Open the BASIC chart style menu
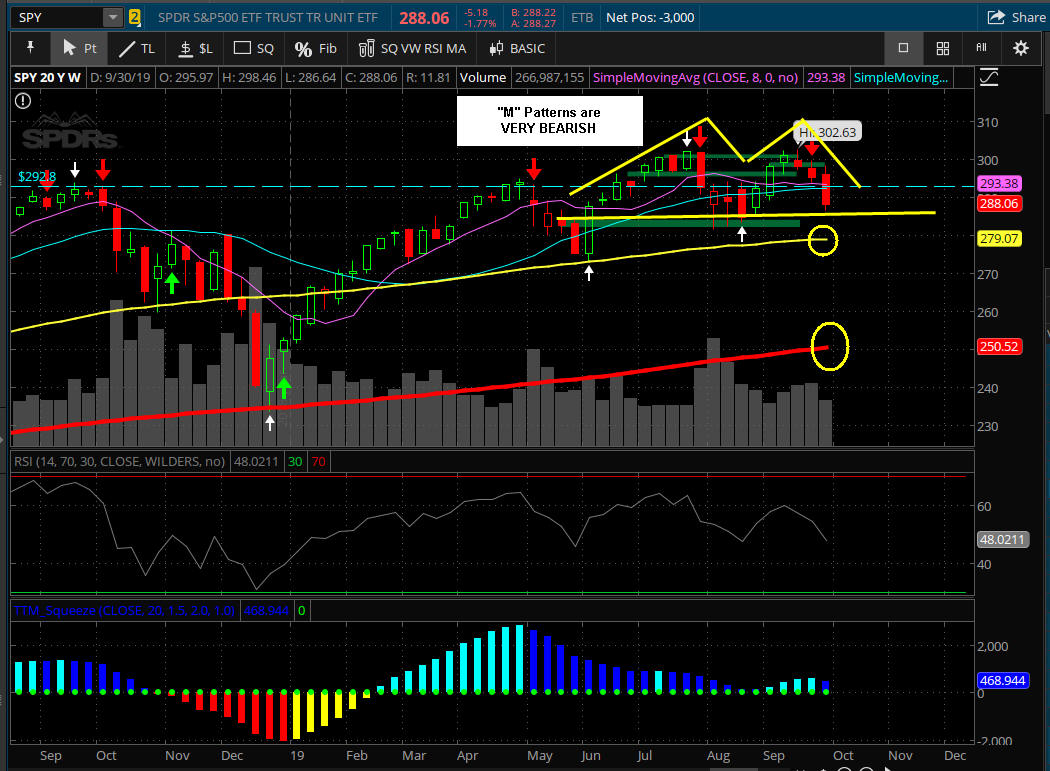The image size is (1050, 771). (517, 48)
